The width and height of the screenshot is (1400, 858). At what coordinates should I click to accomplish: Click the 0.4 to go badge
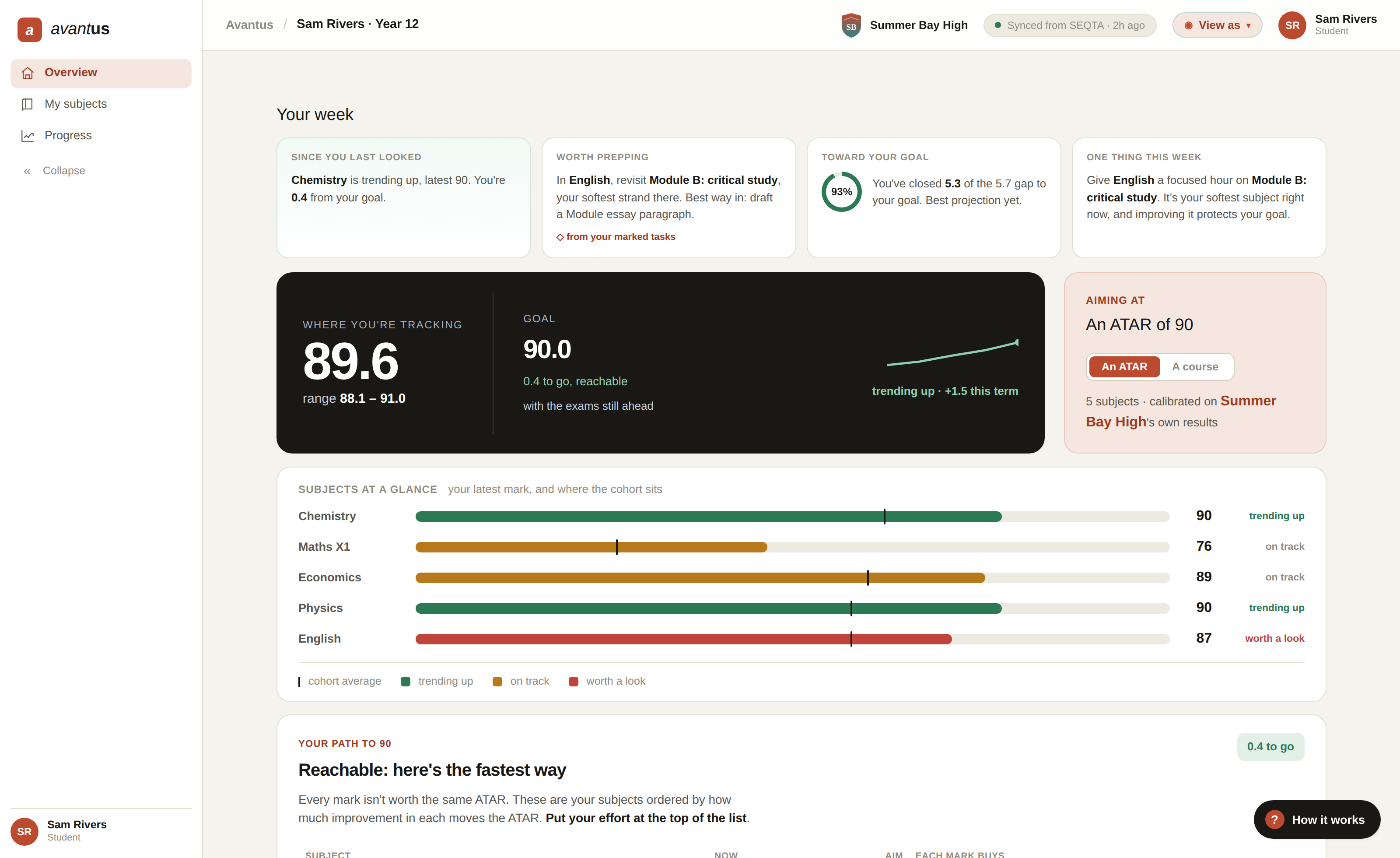[1270, 746]
